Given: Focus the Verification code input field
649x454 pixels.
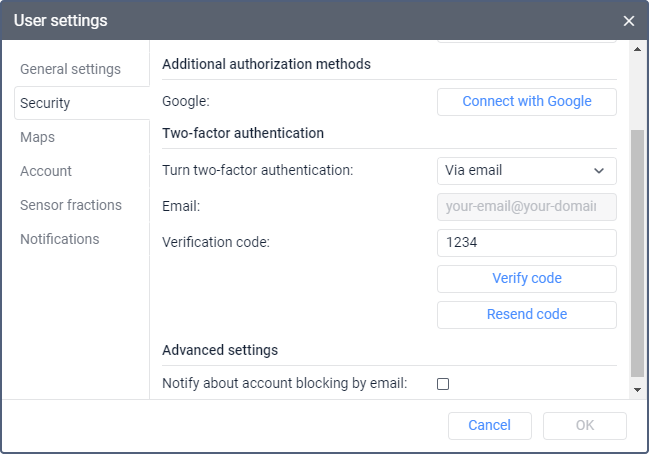Looking at the screenshot, I should coord(526,242).
